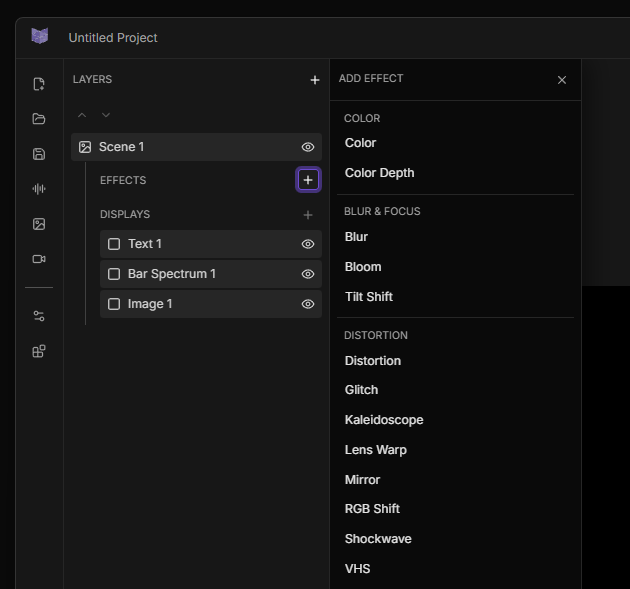Image resolution: width=630 pixels, height=589 pixels.
Task: Click the BLUR & FOCUS category heading
Action: (382, 211)
